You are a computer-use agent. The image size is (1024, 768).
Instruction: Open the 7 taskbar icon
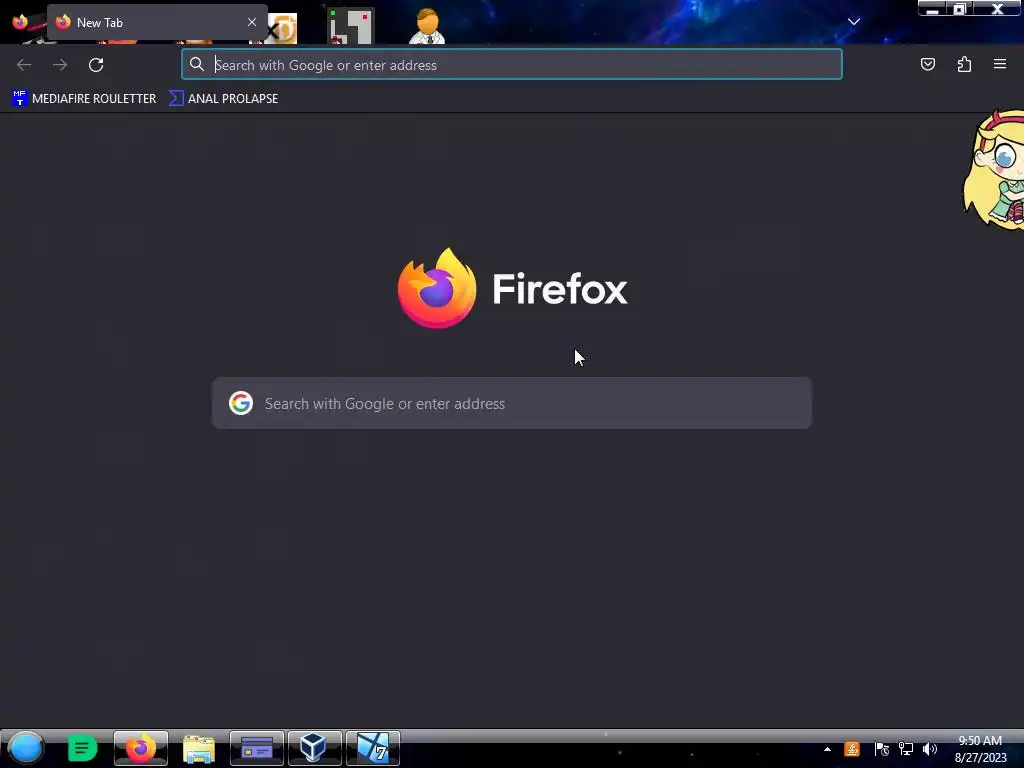click(372, 748)
